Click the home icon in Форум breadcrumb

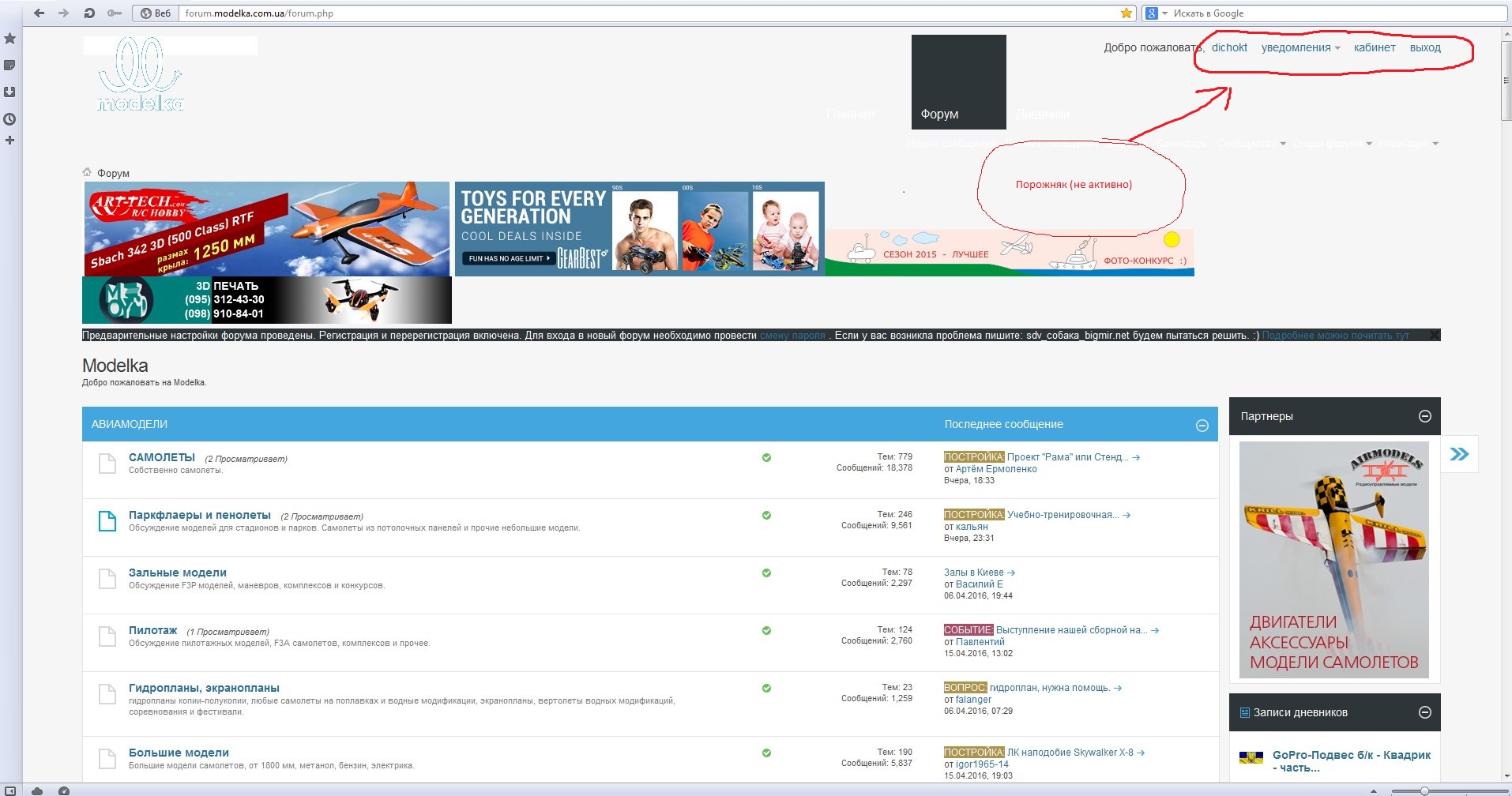[x=87, y=172]
